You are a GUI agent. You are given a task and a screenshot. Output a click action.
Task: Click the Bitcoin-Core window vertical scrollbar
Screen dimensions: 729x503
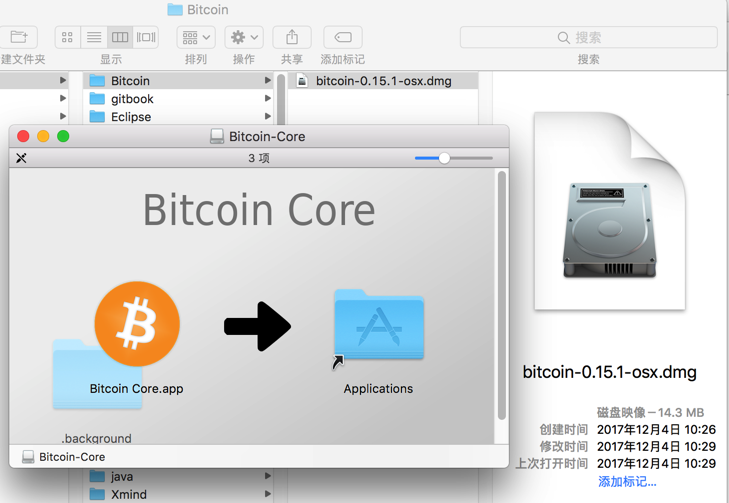coord(501,296)
